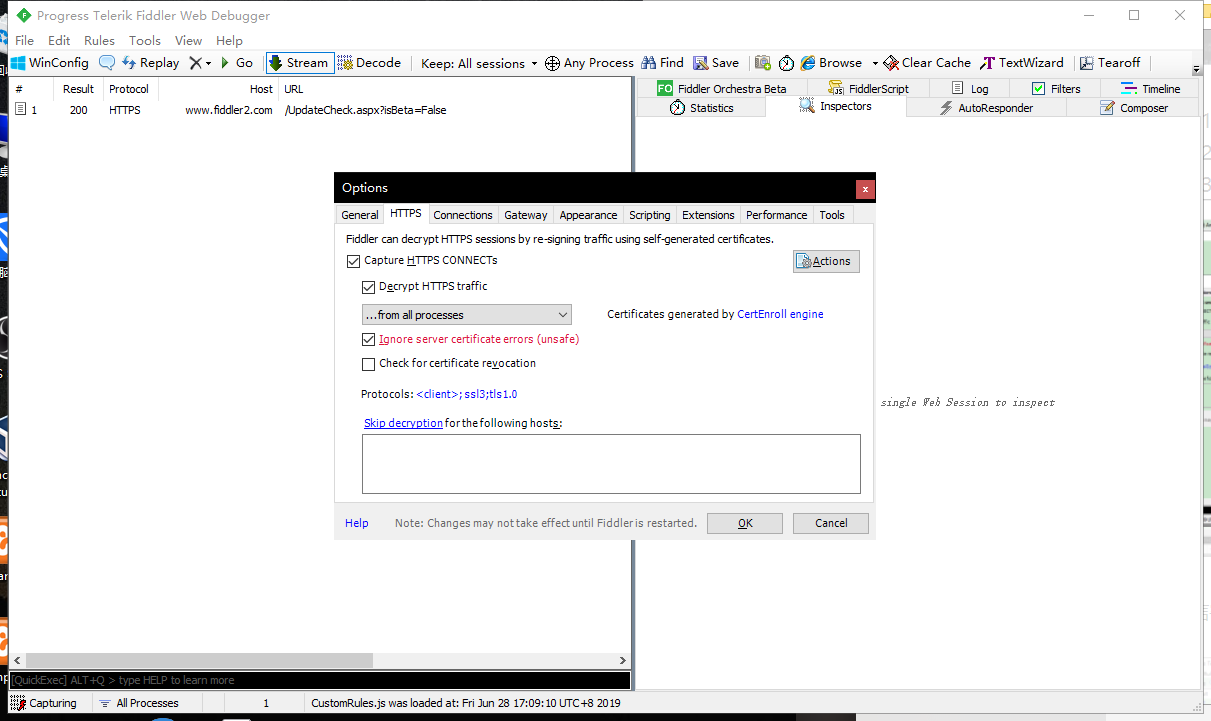Open Find with the binoculars icon
Screen dimensions: 1211x721
point(663,62)
